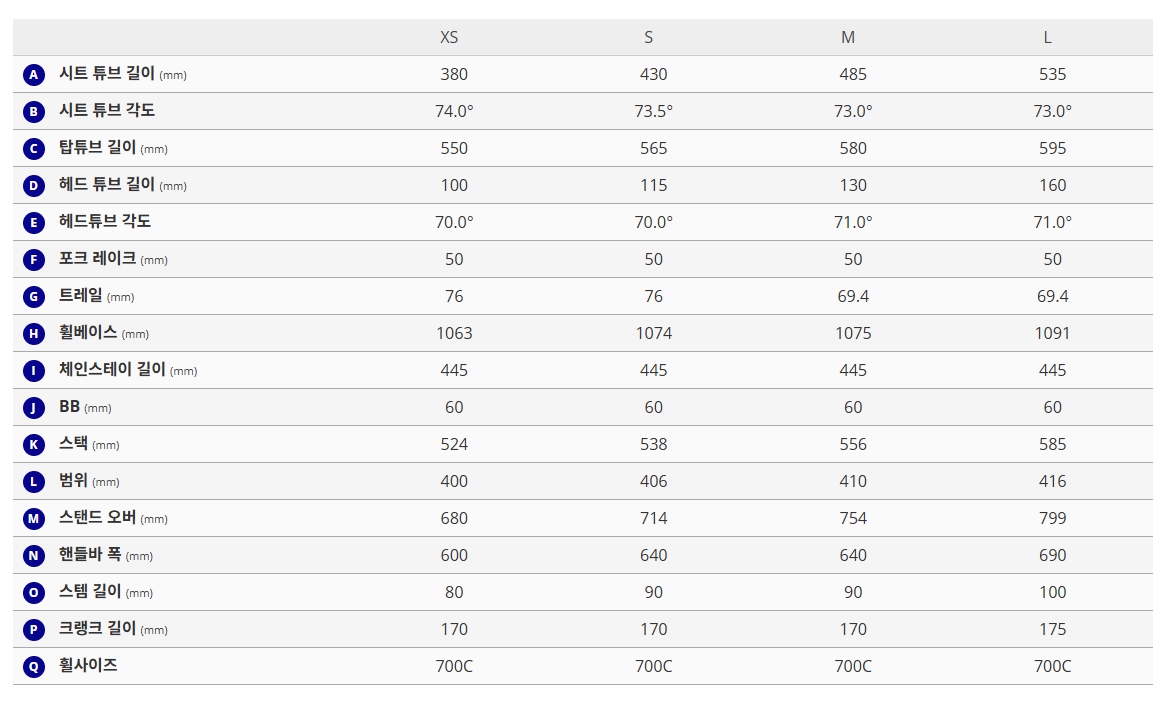Click the circled M standover icon
The height and width of the screenshot is (711, 1164).
pos(34,519)
